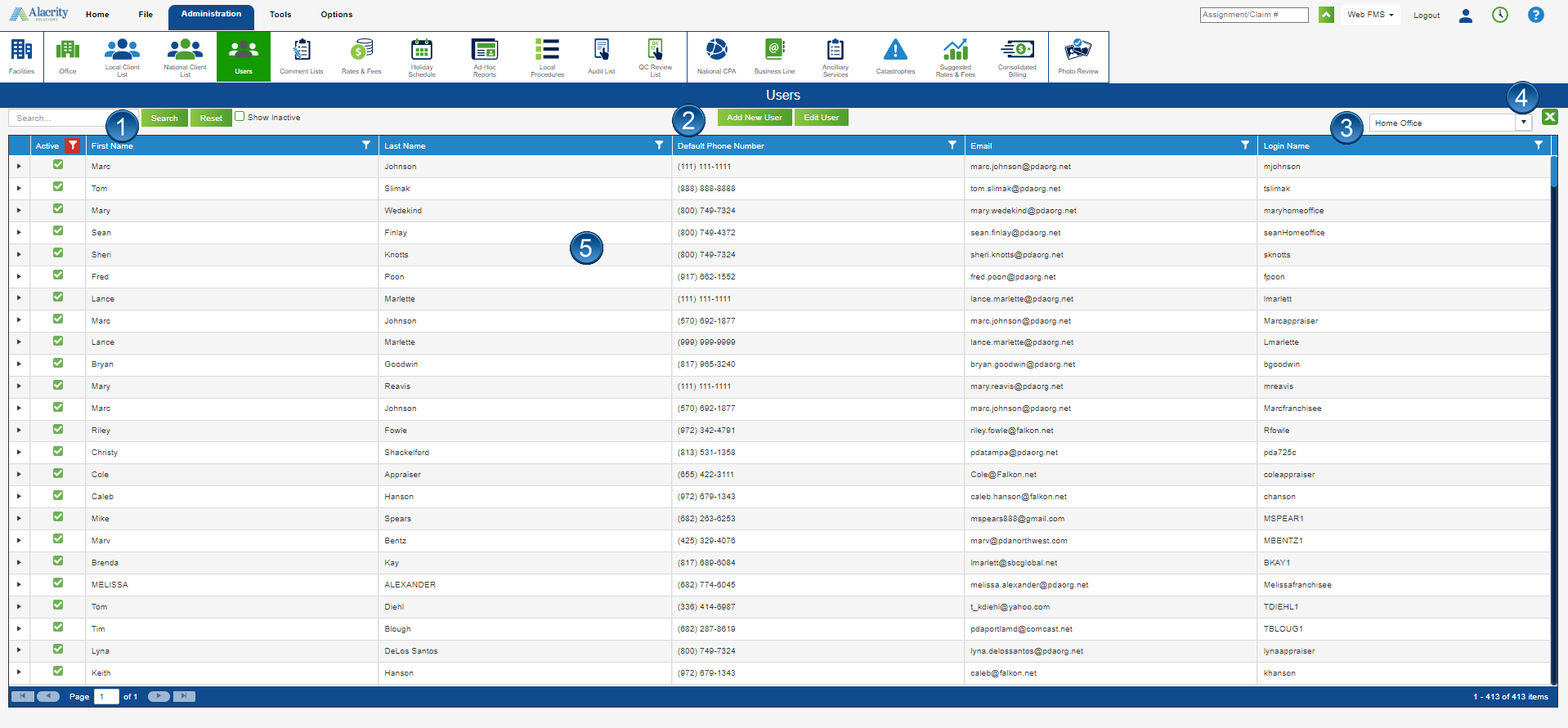Export the grid with the green Excel icon
The image size is (1568, 728).
tap(1549, 118)
